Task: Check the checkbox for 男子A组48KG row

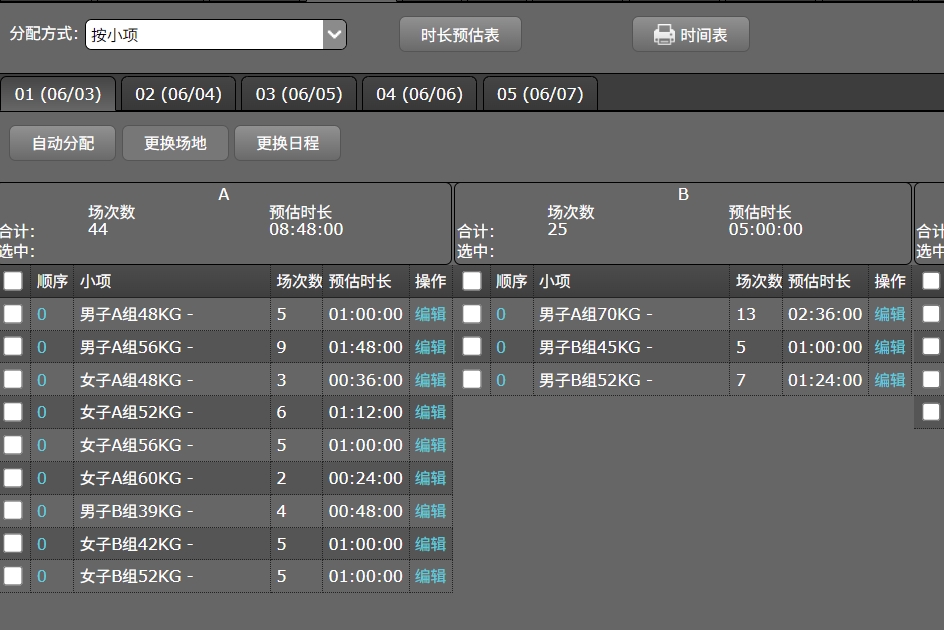Action: pos(13,314)
